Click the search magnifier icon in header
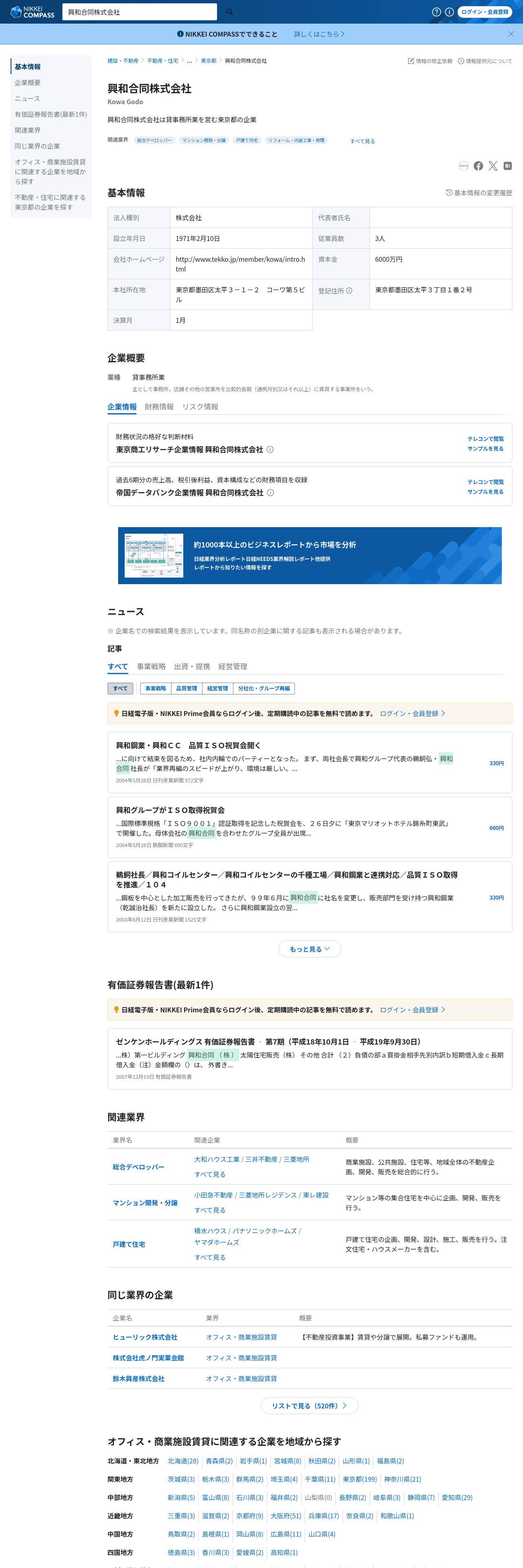 (x=230, y=11)
